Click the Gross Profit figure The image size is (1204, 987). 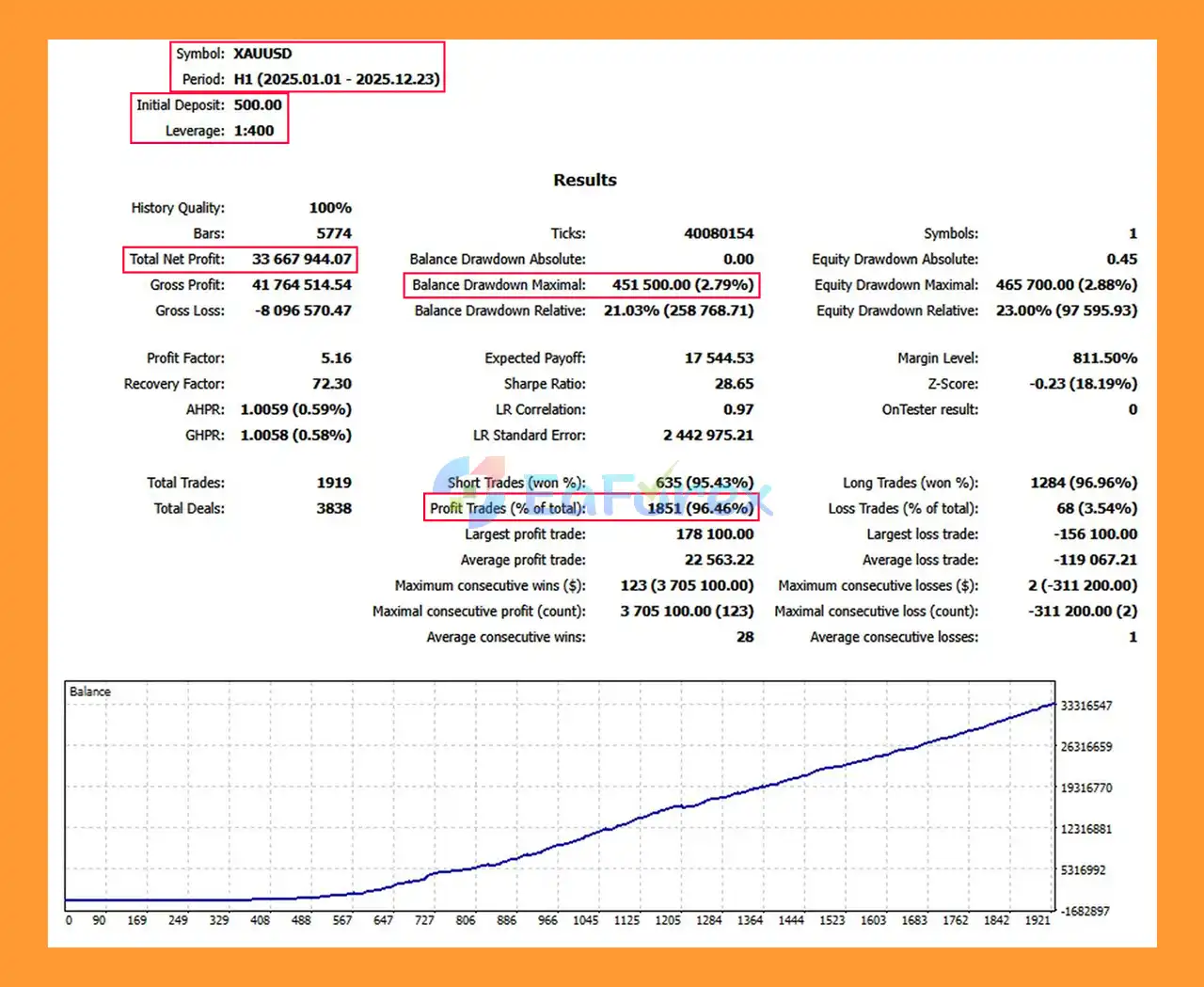pos(301,284)
